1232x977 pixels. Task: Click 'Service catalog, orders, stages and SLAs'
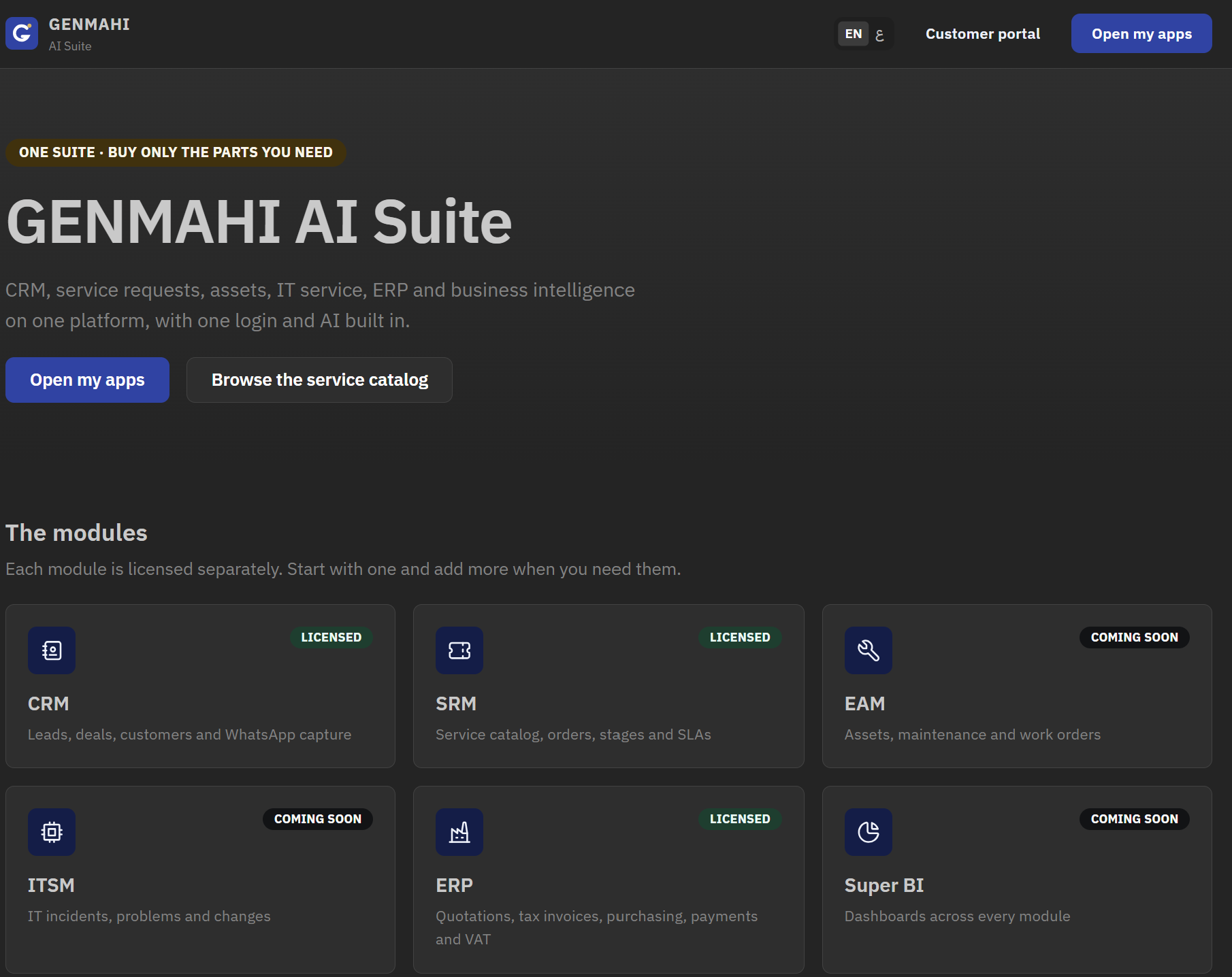573,735
